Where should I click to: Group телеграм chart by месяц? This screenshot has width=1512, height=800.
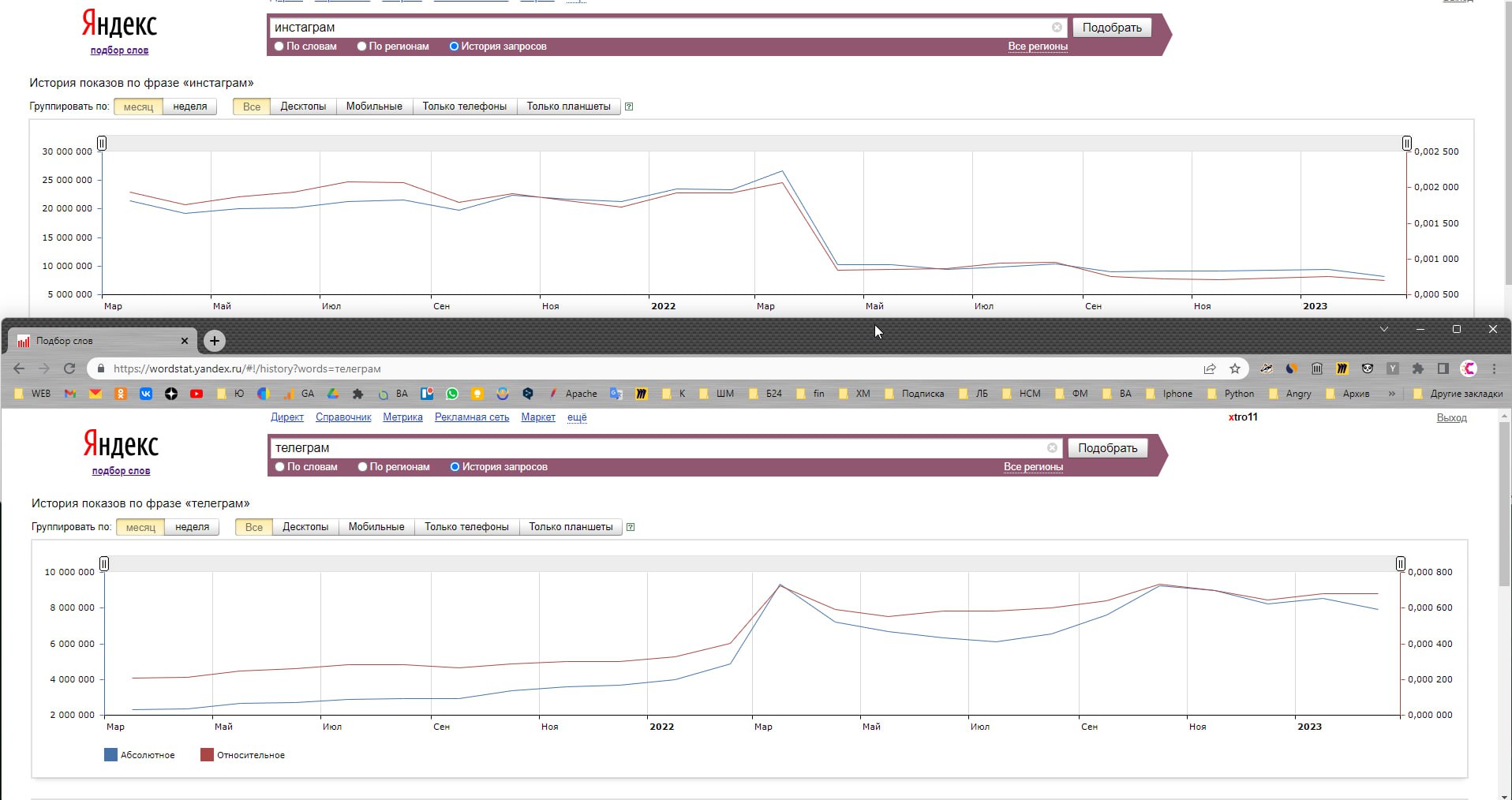pyautogui.click(x=140, y=527)
